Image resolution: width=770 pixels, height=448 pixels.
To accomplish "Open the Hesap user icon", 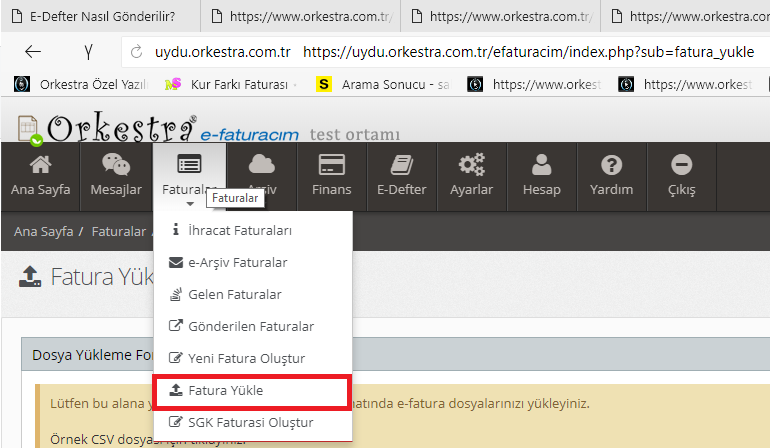I will pyautogui.click(x=542, y=165).
